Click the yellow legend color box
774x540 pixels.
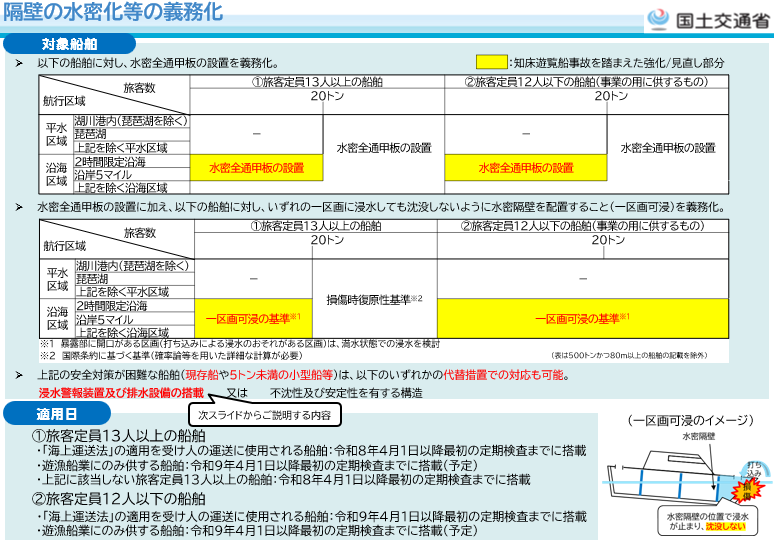point(490,63)
